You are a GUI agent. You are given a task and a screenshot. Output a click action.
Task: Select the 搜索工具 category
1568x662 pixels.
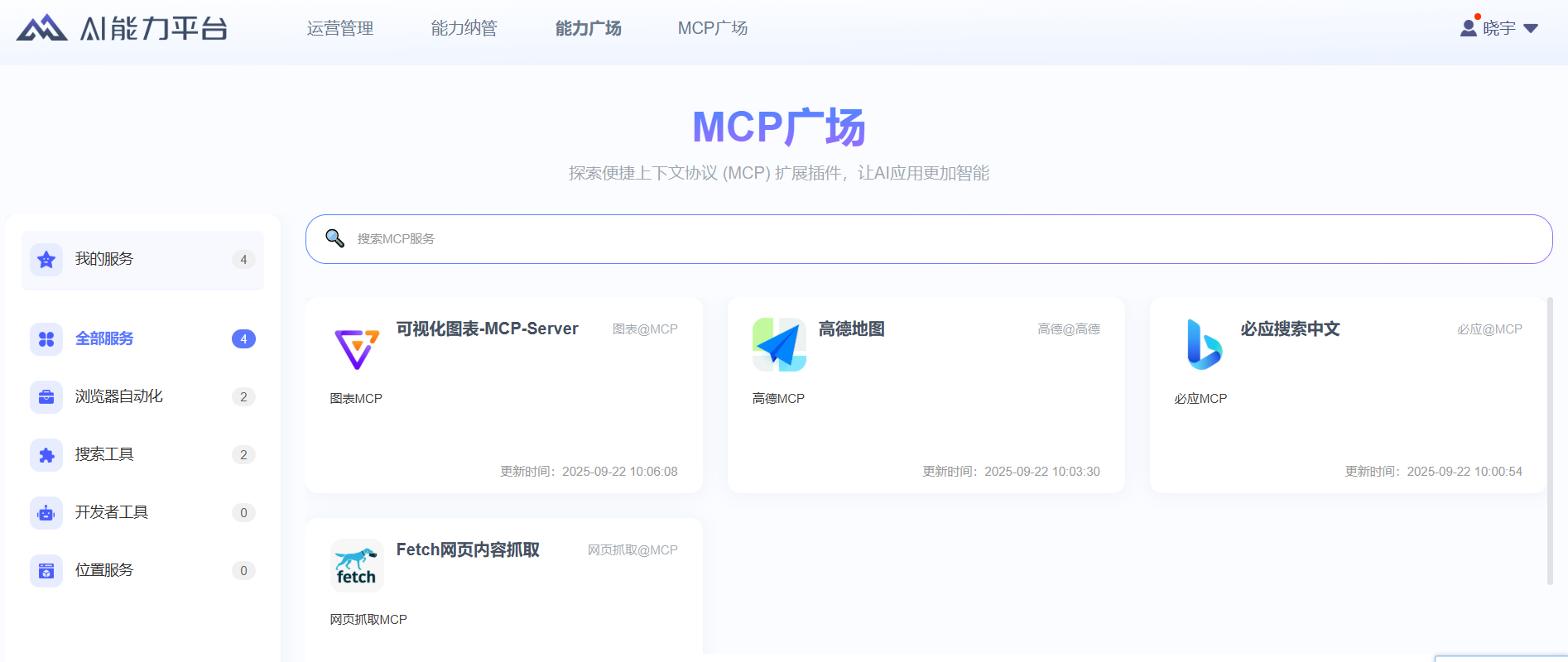[x=142, y=455]
